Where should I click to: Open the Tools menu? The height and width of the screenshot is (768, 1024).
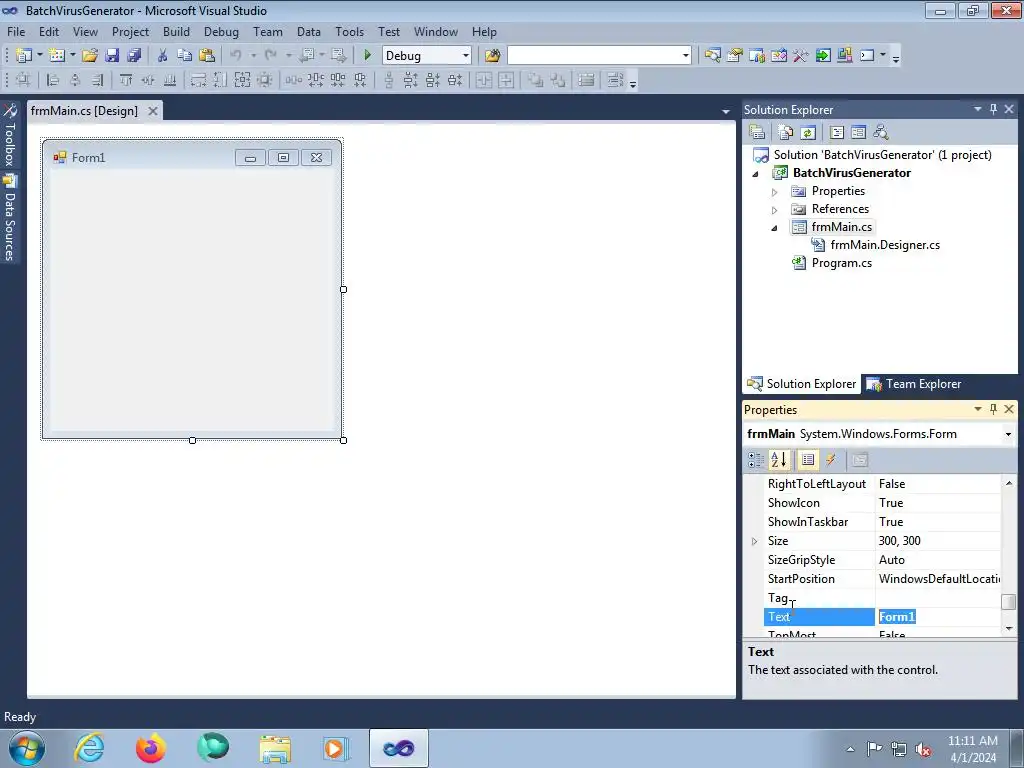349,31
